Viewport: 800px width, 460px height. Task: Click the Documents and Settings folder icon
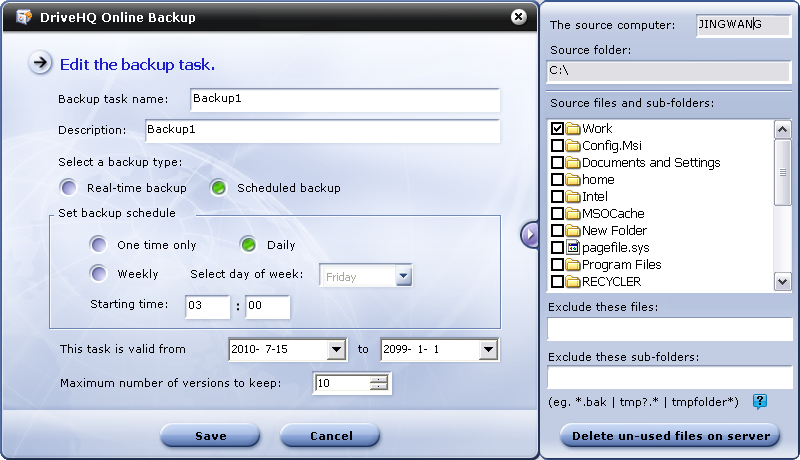point(573,163)
